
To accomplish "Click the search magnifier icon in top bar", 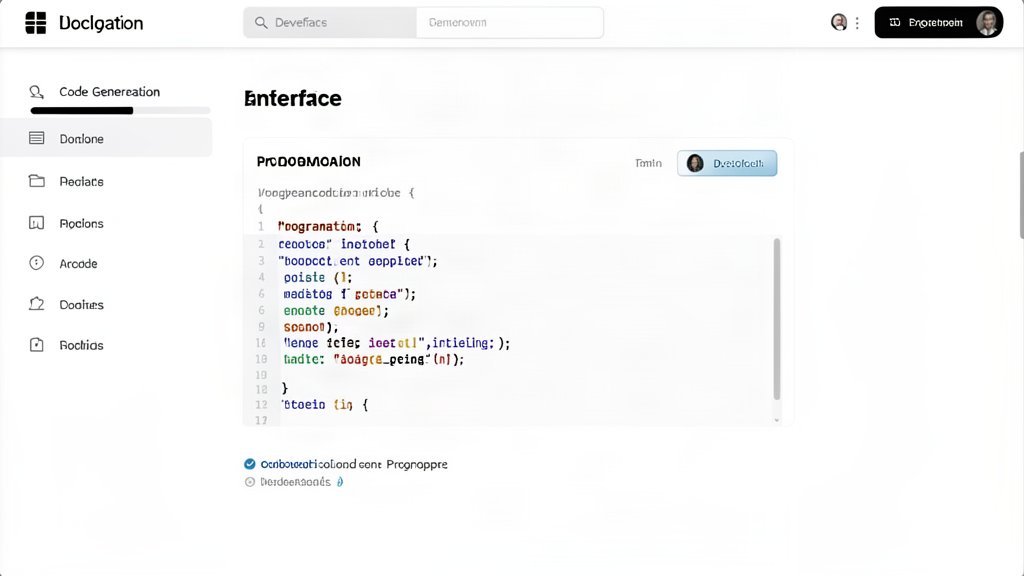I will pyautogui.click(x=261, y=23).
